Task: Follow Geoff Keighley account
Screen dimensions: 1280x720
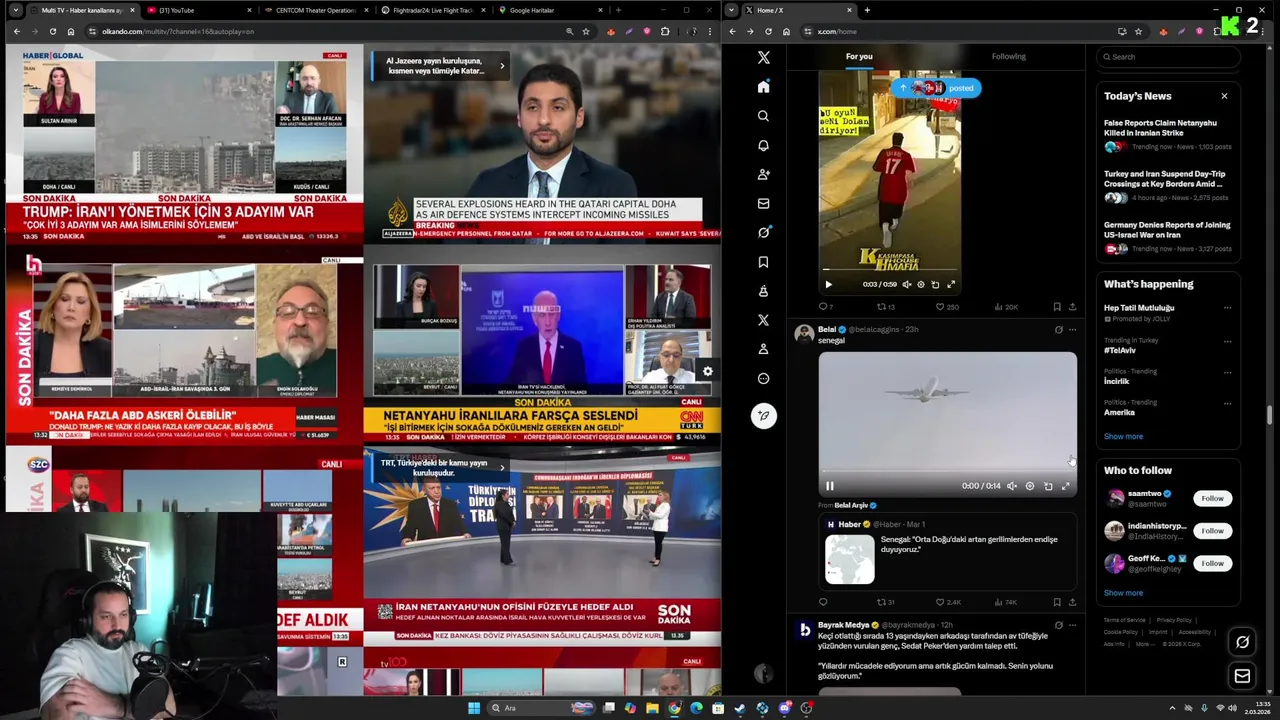Action: pos(1212,563)
